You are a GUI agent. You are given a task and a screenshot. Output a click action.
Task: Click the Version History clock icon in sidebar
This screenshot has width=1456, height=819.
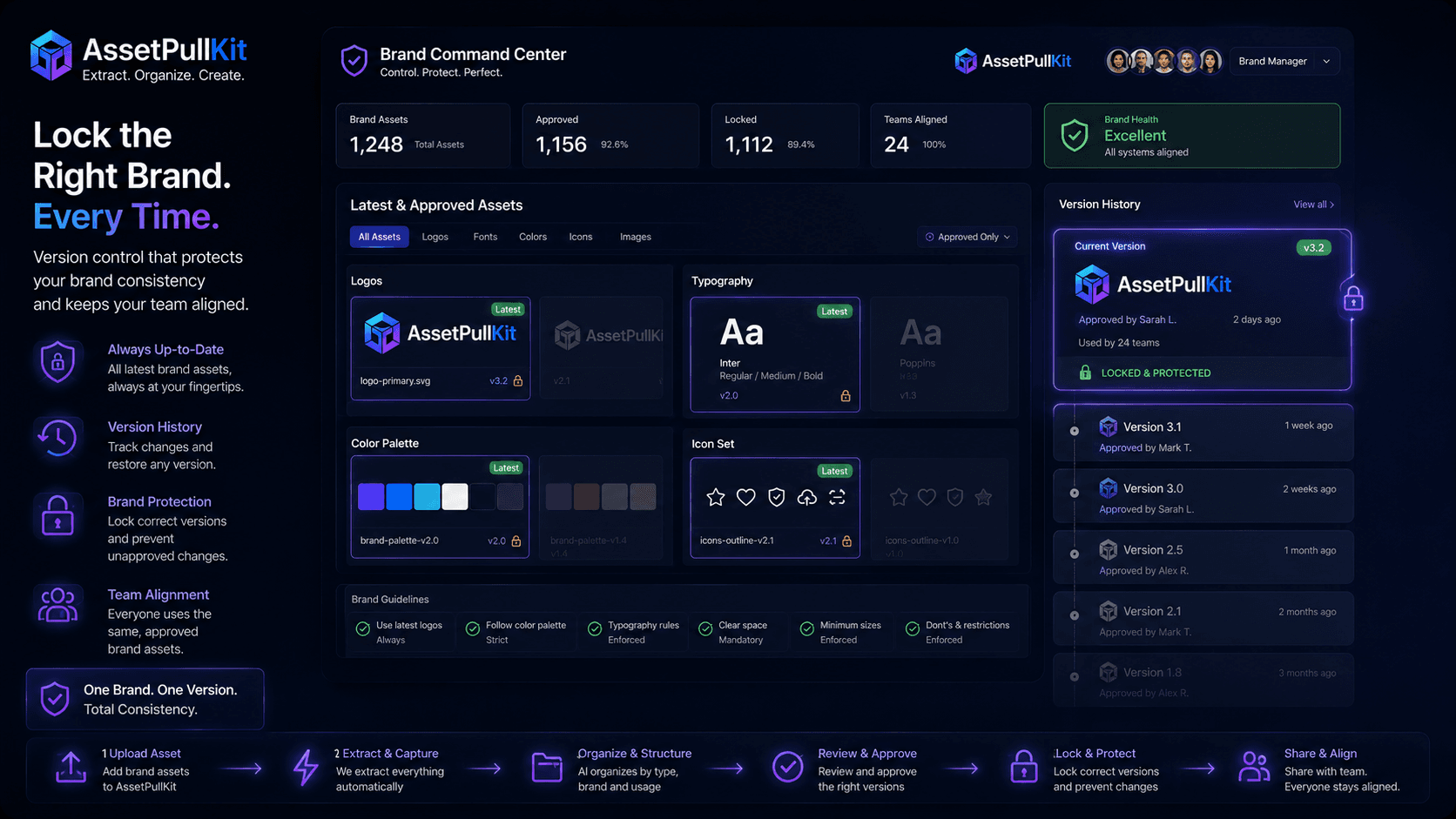(x=57, y=438)
